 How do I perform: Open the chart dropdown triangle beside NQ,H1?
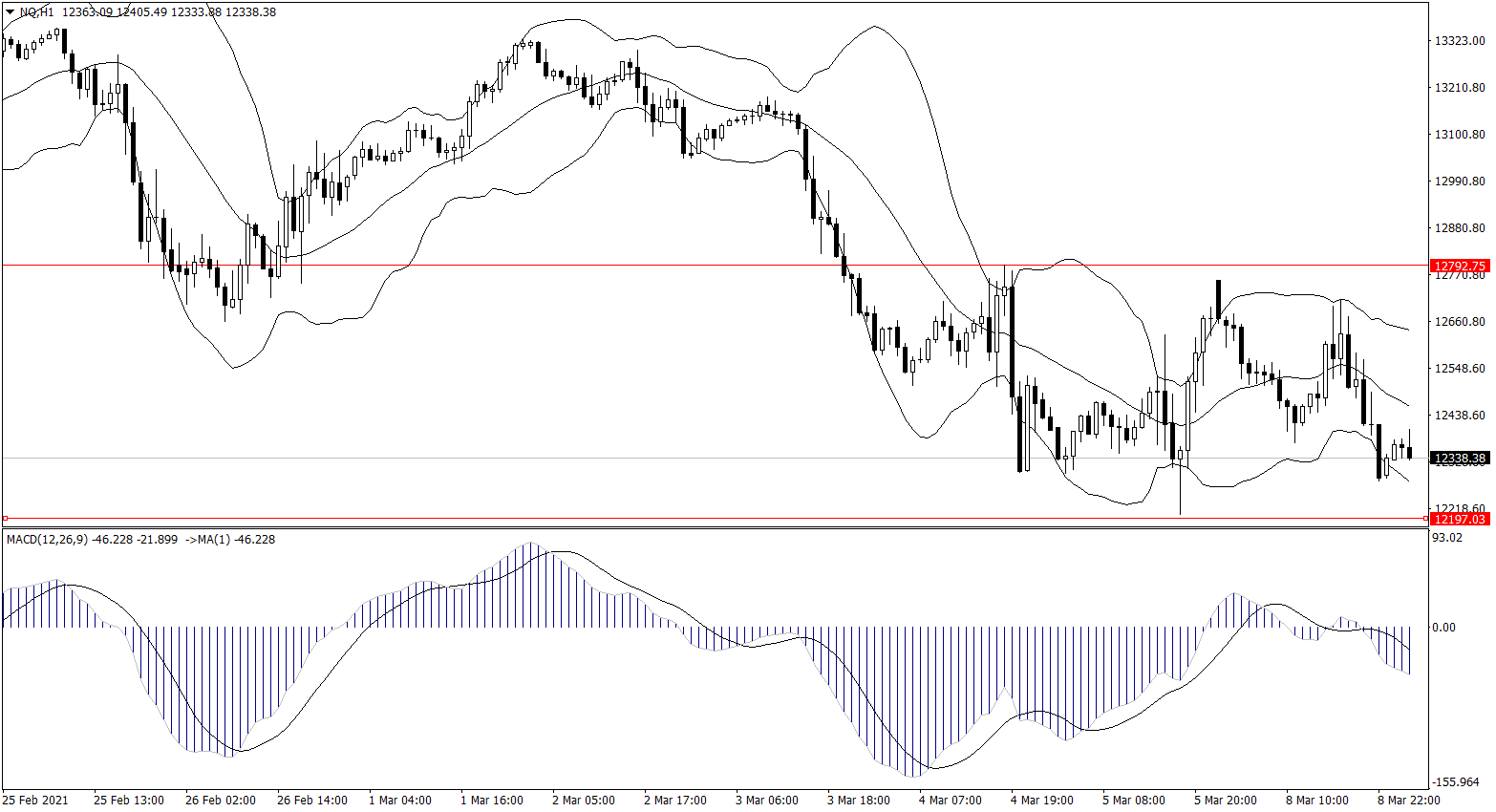pyautogui.click(x=9, y=12)
